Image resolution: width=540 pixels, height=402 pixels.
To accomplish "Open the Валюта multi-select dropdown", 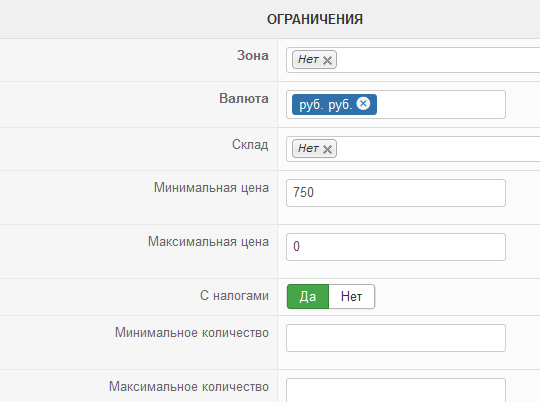I will coord(441,104).
